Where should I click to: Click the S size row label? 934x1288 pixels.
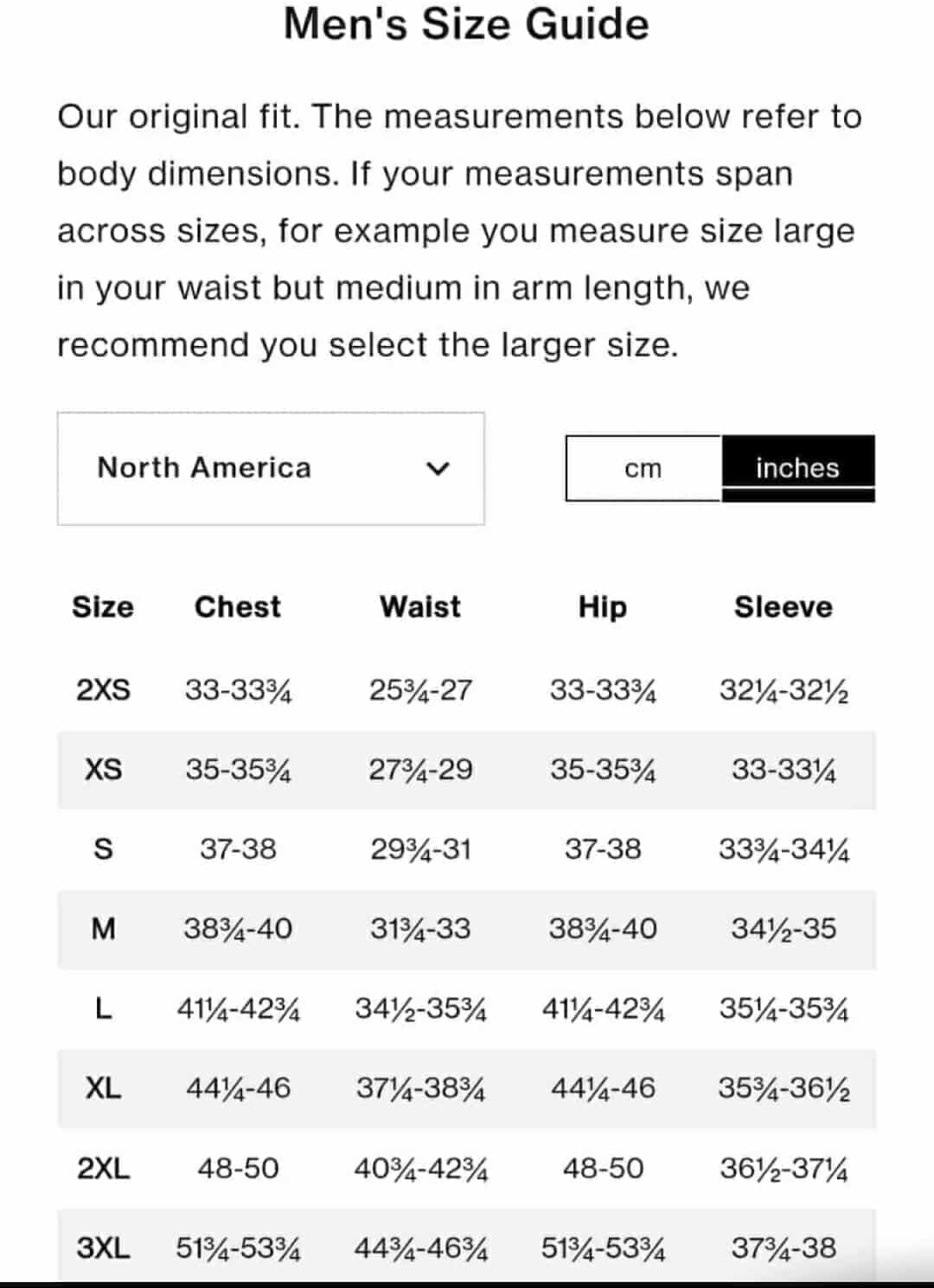103,849
